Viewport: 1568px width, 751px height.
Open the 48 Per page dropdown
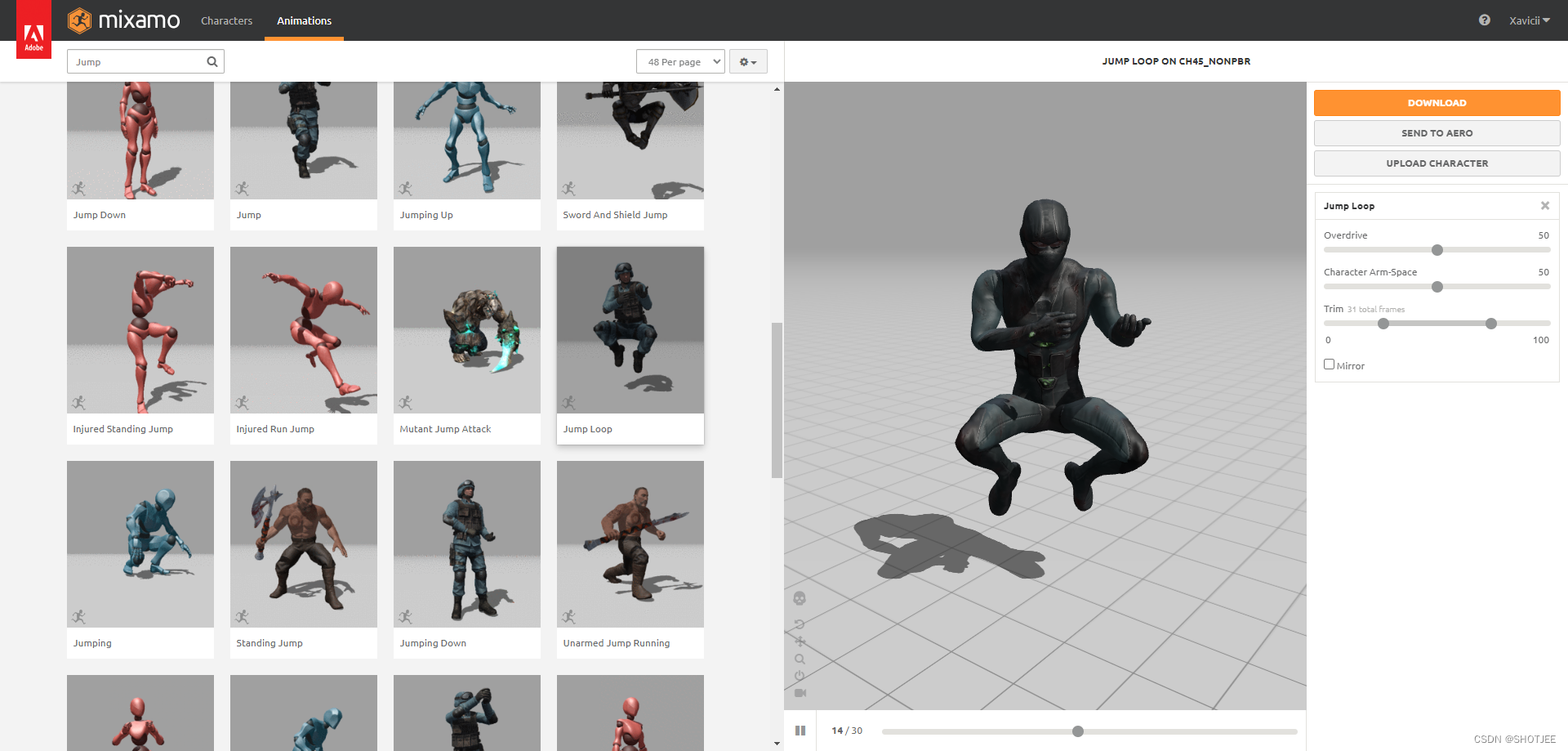(x=680, y=61)
